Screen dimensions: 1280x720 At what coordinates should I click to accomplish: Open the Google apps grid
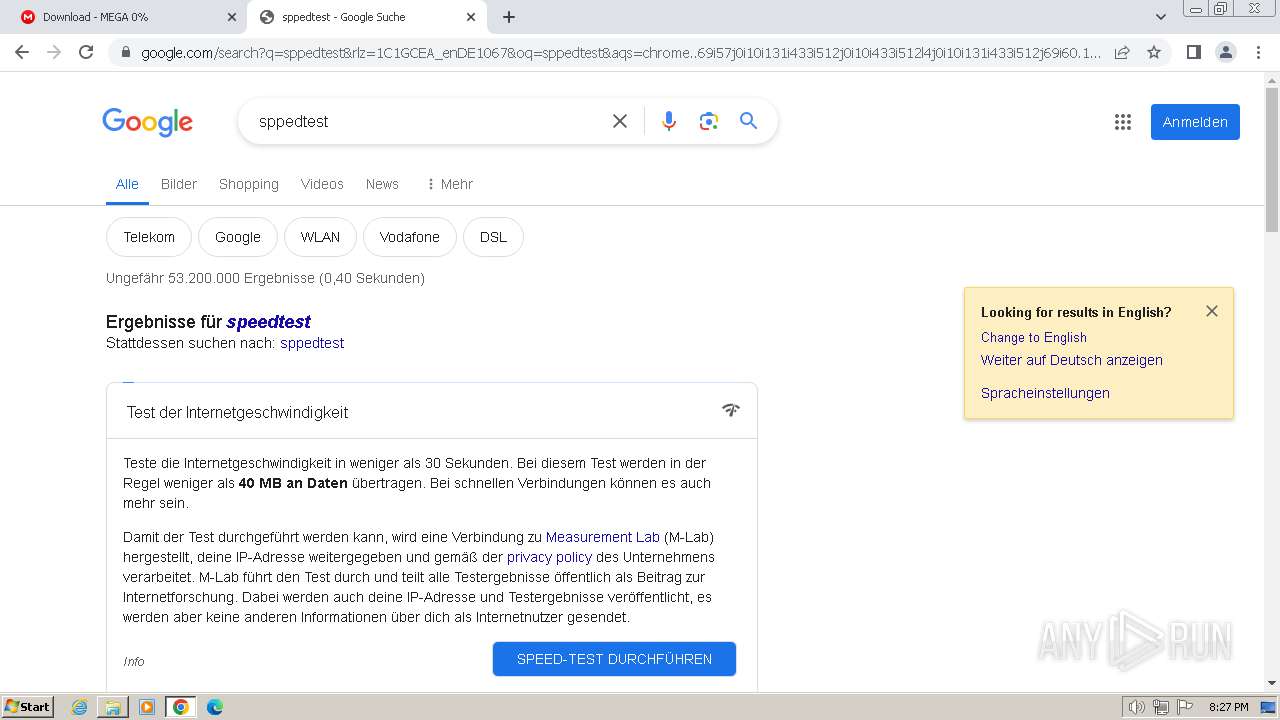(1123, 122)
